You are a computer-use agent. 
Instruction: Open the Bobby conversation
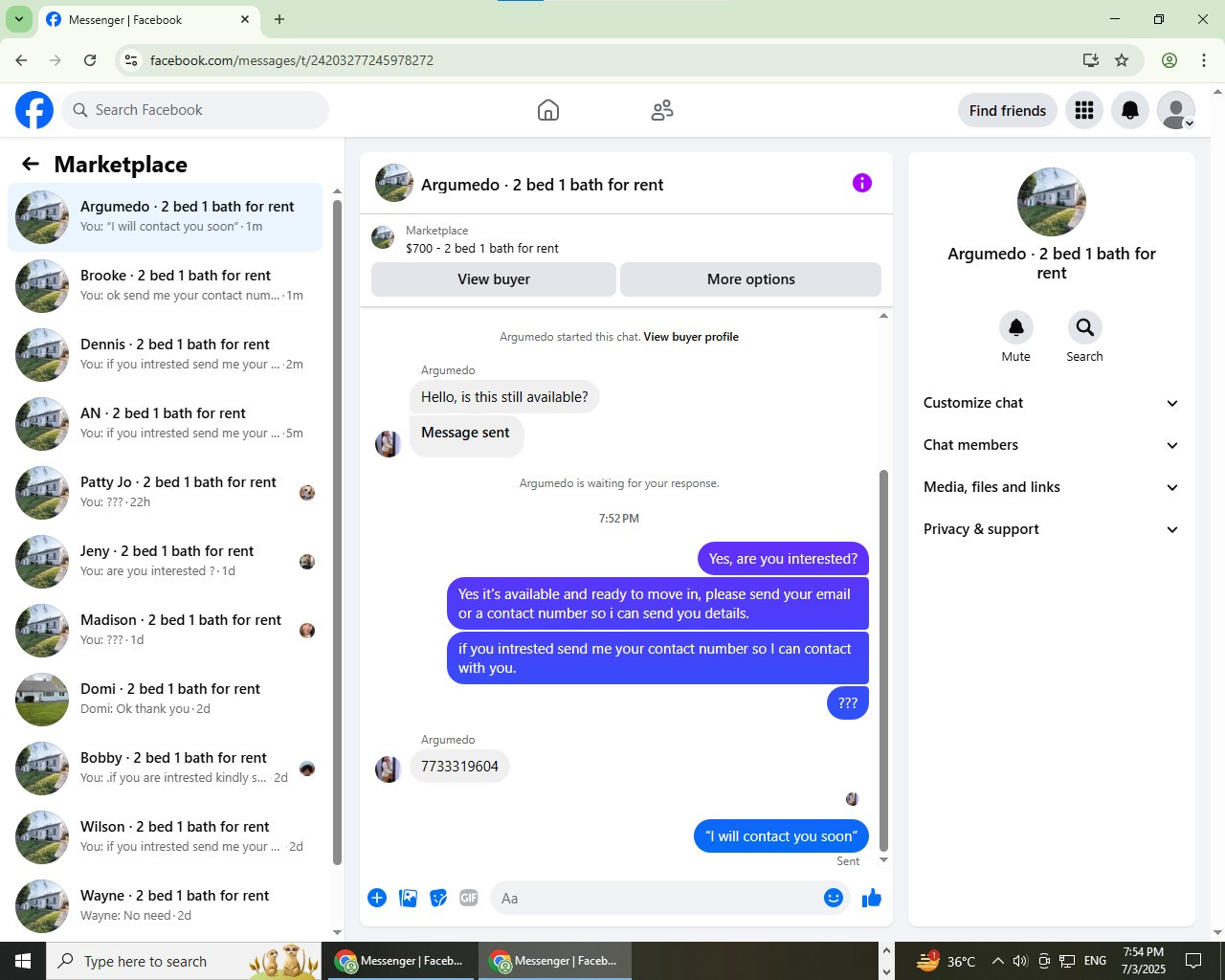click(x=165, y=768)
